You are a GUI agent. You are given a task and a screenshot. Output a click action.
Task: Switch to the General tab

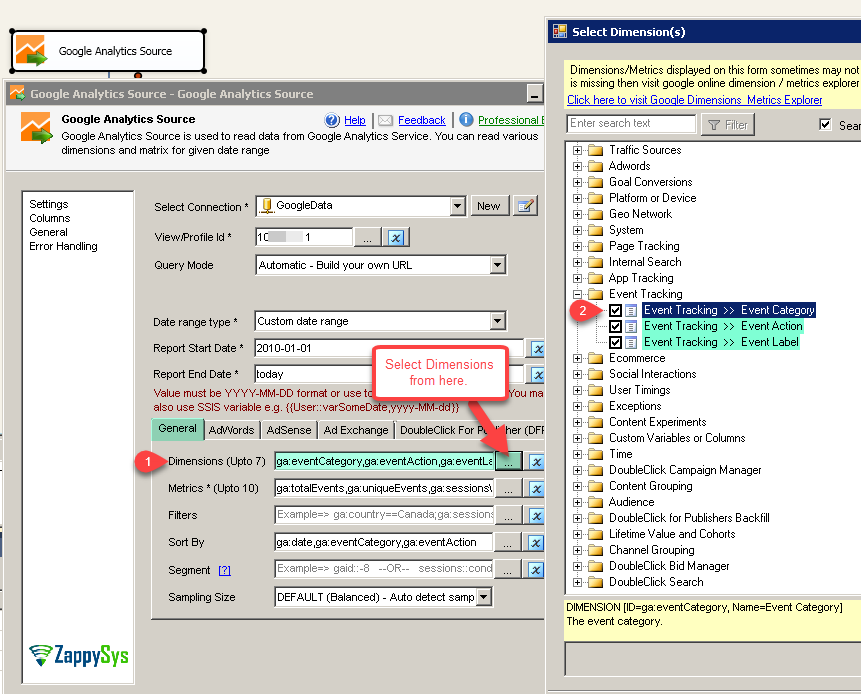click(x=177, y=429)
